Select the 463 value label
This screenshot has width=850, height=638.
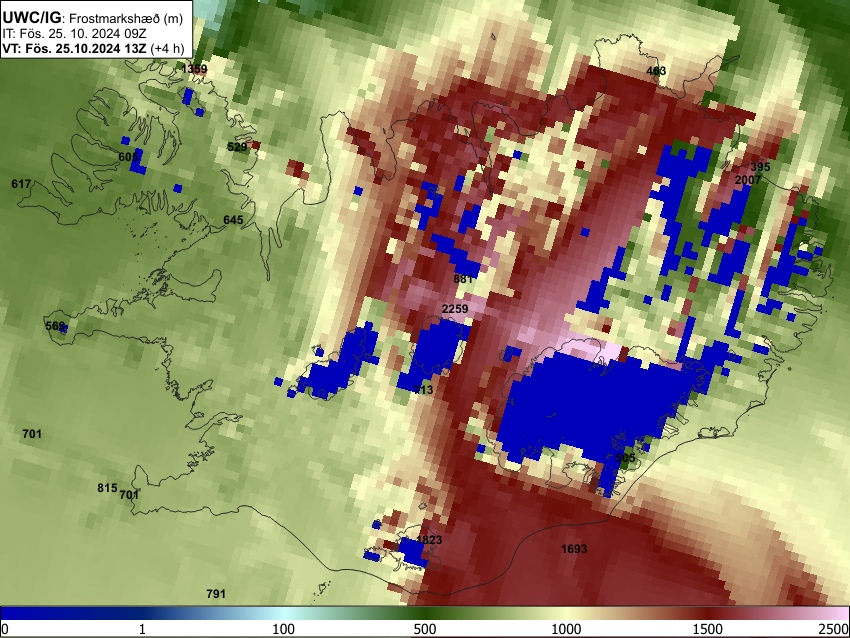pyautogui.click(x=656, y=70)
